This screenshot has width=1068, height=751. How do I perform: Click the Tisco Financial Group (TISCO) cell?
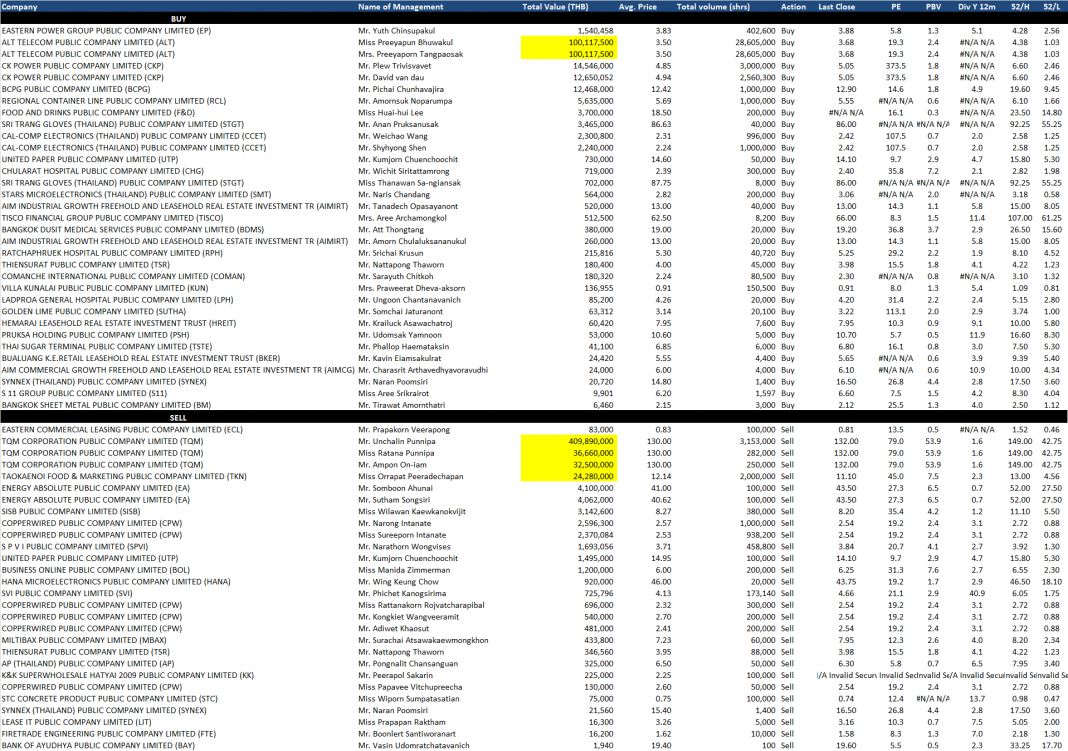(x=112, y=217)
